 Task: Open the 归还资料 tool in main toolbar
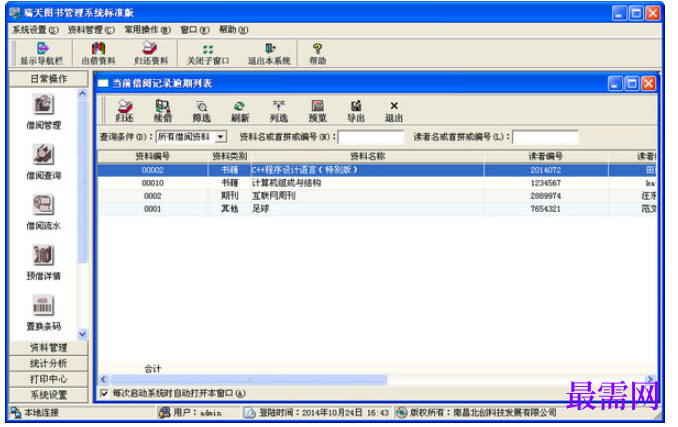click(150, 48)
